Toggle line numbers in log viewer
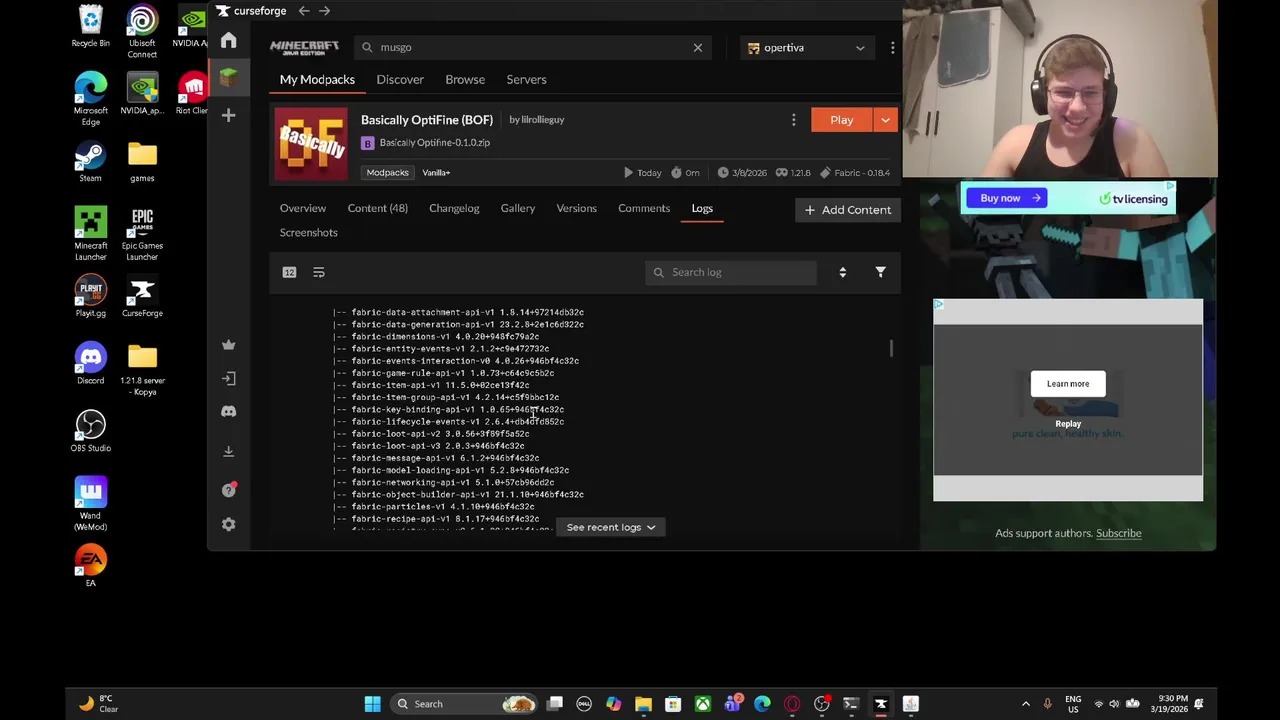1280x720 pixels. [x=289, y=272]
